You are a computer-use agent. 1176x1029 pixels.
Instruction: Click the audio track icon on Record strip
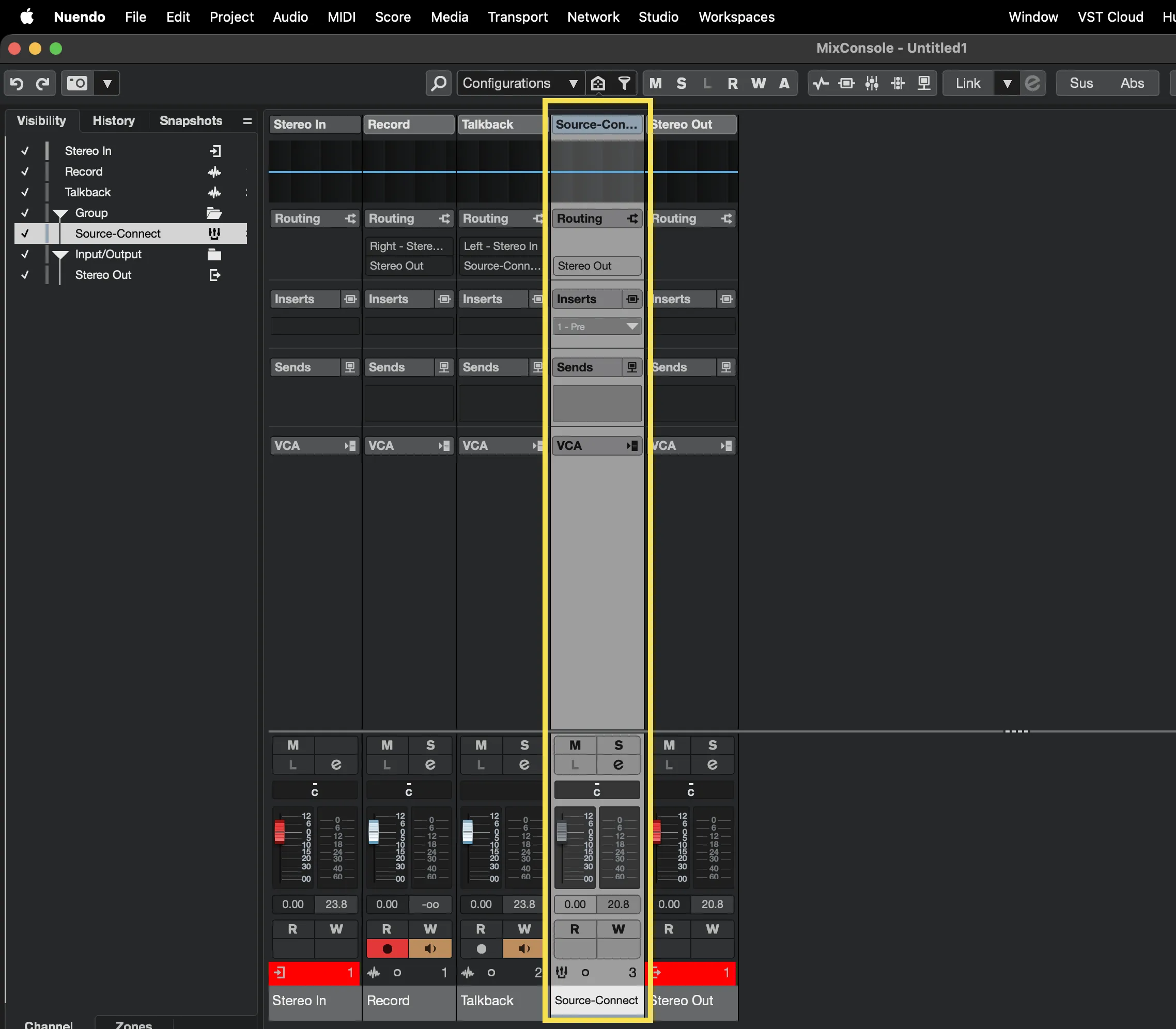click(374, 973)
